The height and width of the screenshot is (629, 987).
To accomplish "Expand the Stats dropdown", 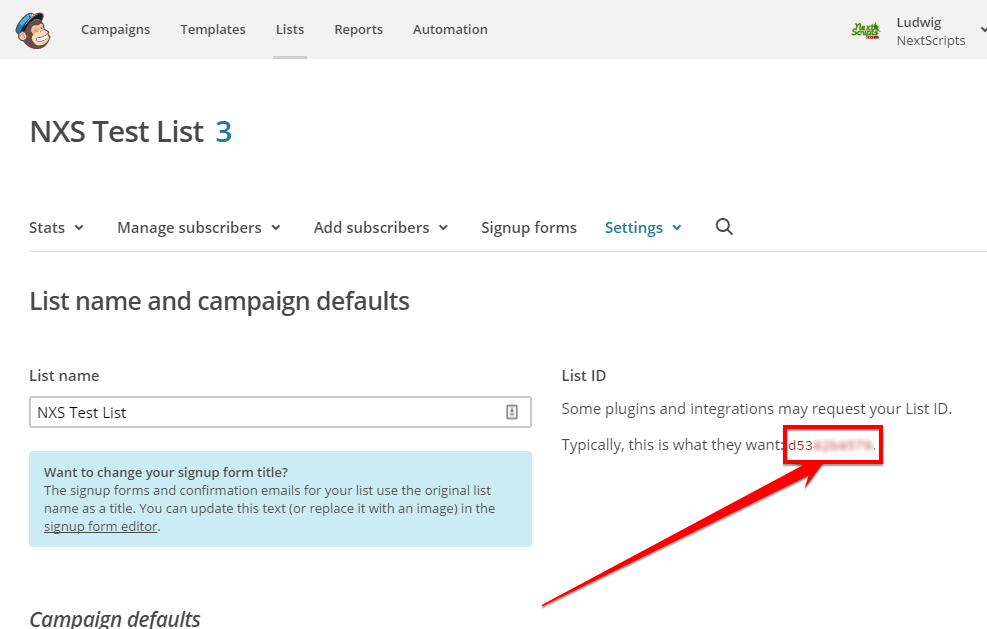I will point(56,227).
